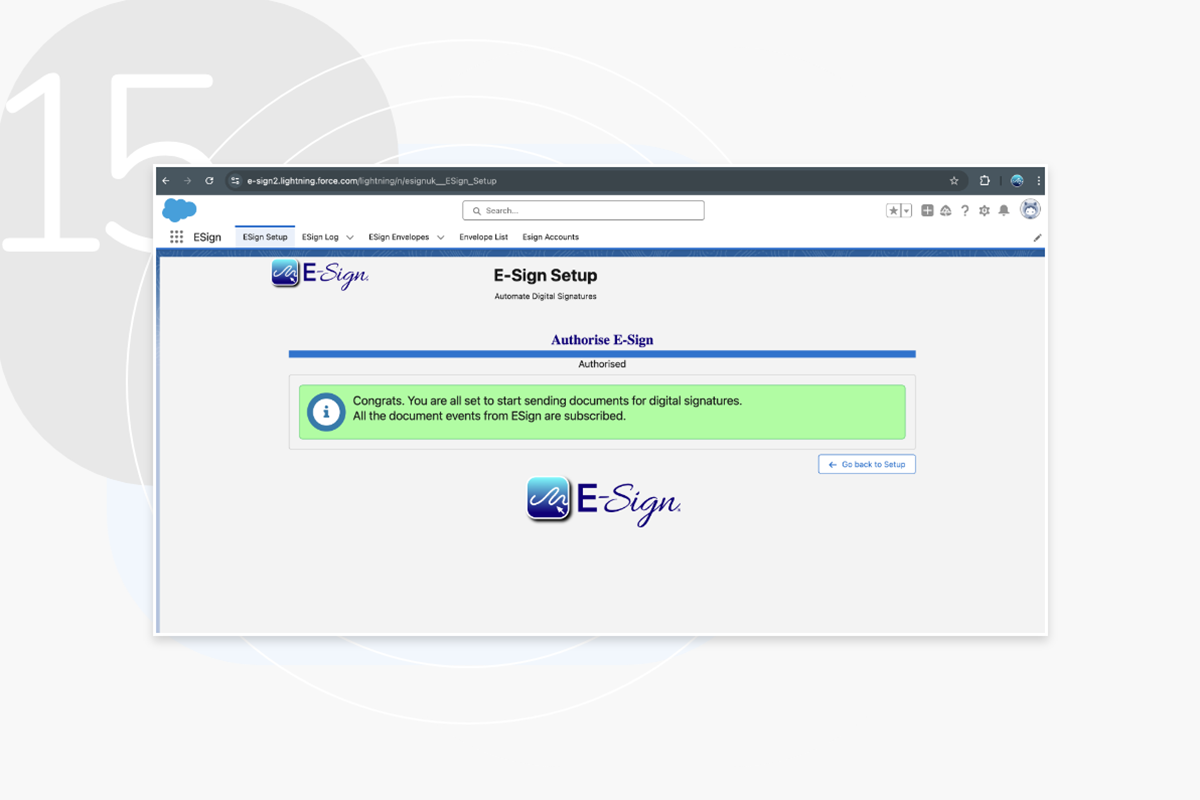
Task: Click the Salesforce cloud logo
Action: tap(179, 210)
